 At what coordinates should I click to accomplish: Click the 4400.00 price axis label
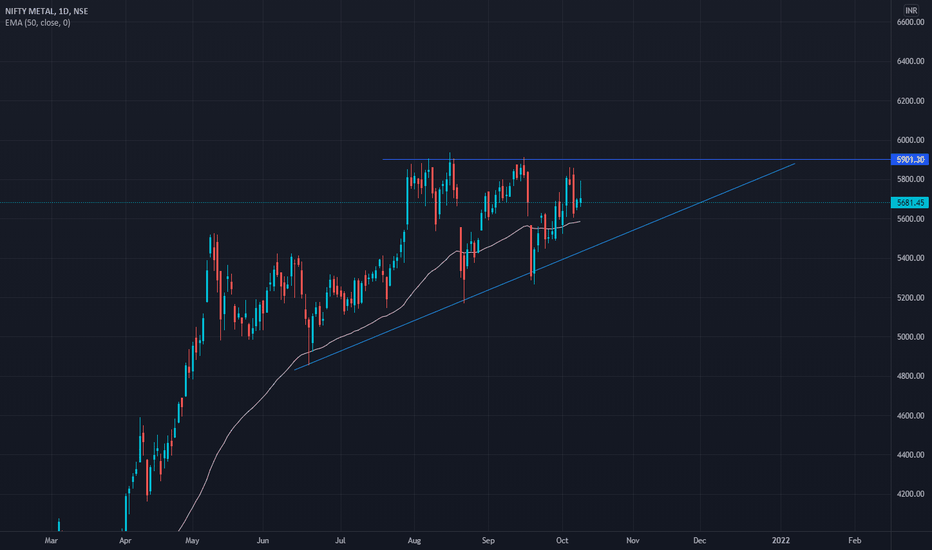click(x=910, y=455)
